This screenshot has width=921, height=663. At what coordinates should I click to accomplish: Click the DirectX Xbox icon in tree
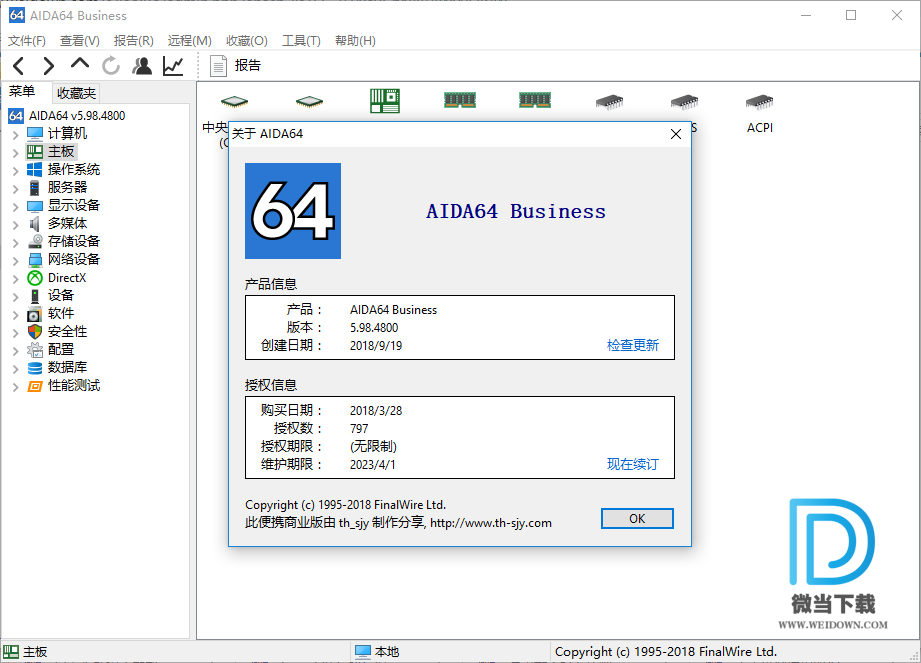click(x=35, y=278)
